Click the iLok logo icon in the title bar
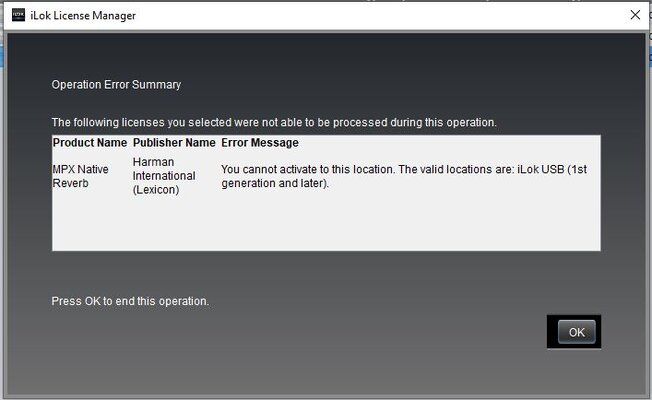The width and height of the screenshot is (652, 400). pyautogui.click(x=18, y=15)
